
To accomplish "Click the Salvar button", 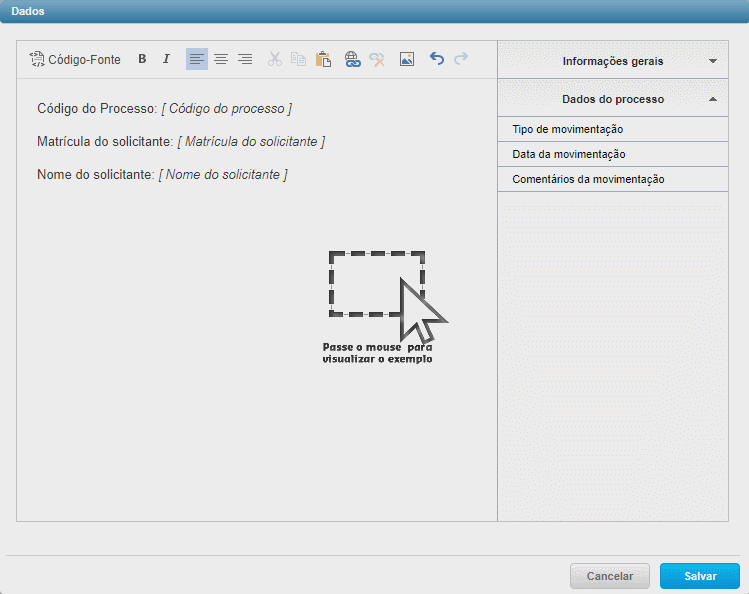I will pyautogui.click(x=699, y=576).
